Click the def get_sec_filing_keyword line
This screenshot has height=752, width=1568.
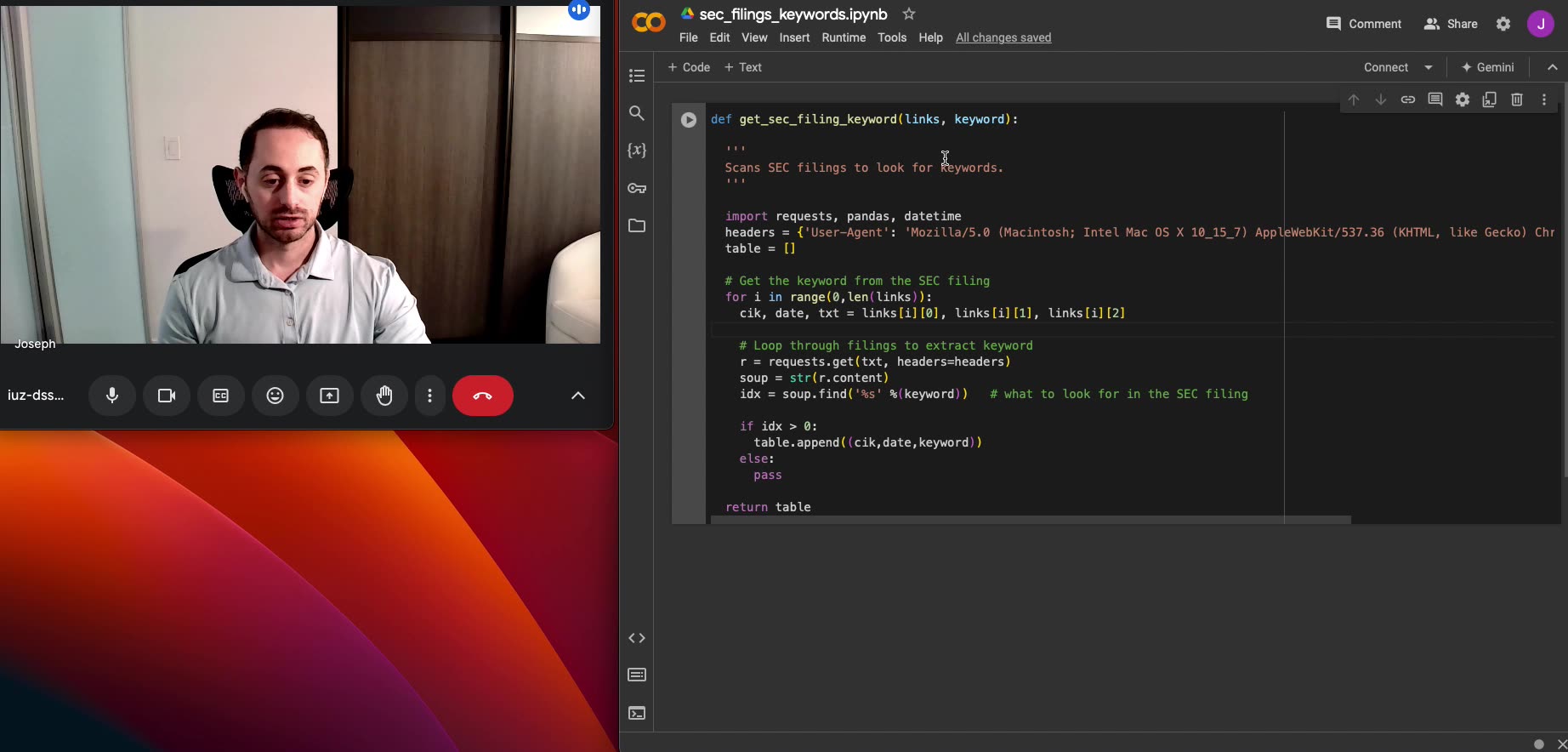coord(864,119)
